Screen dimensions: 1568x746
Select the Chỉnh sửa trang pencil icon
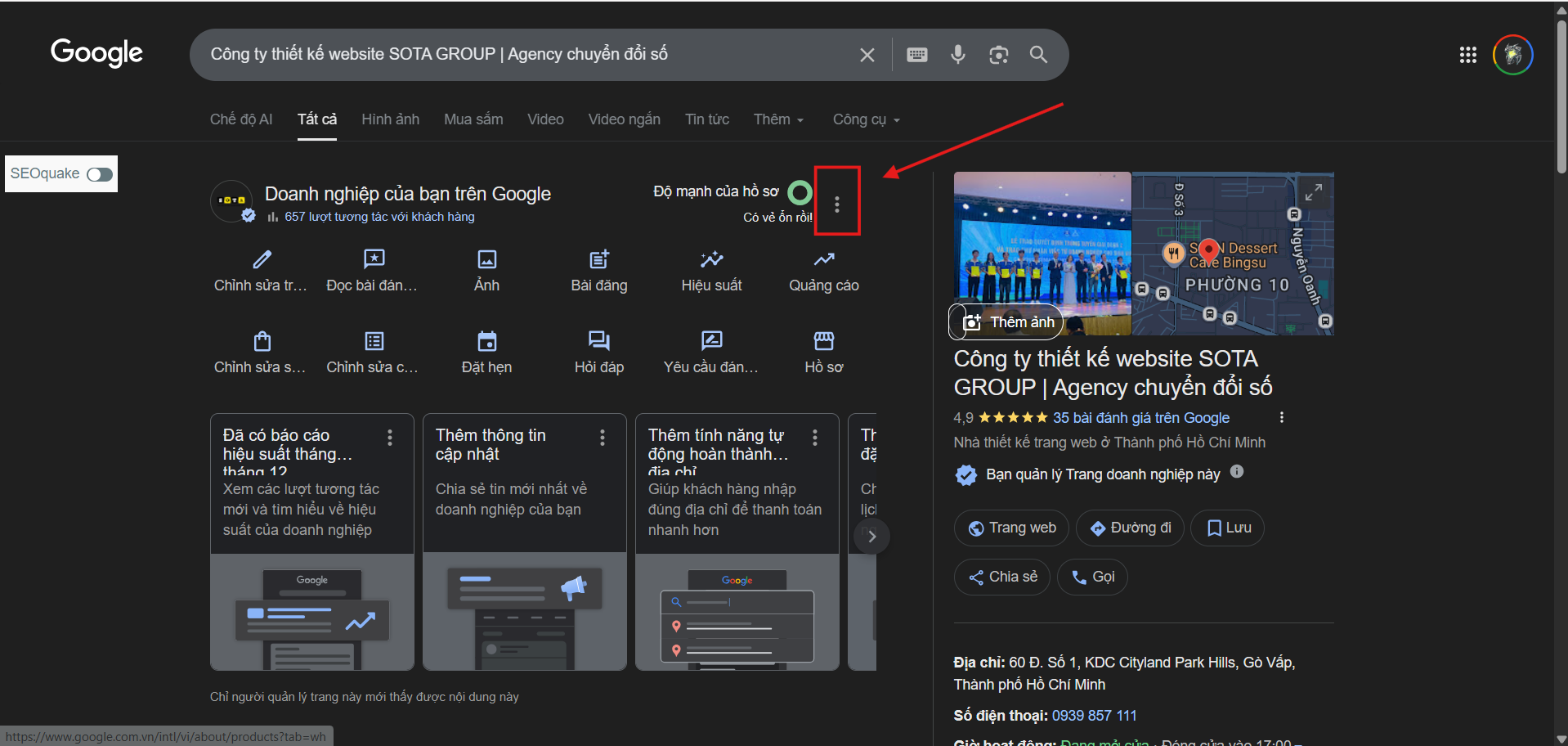click(x=261, y=258)
